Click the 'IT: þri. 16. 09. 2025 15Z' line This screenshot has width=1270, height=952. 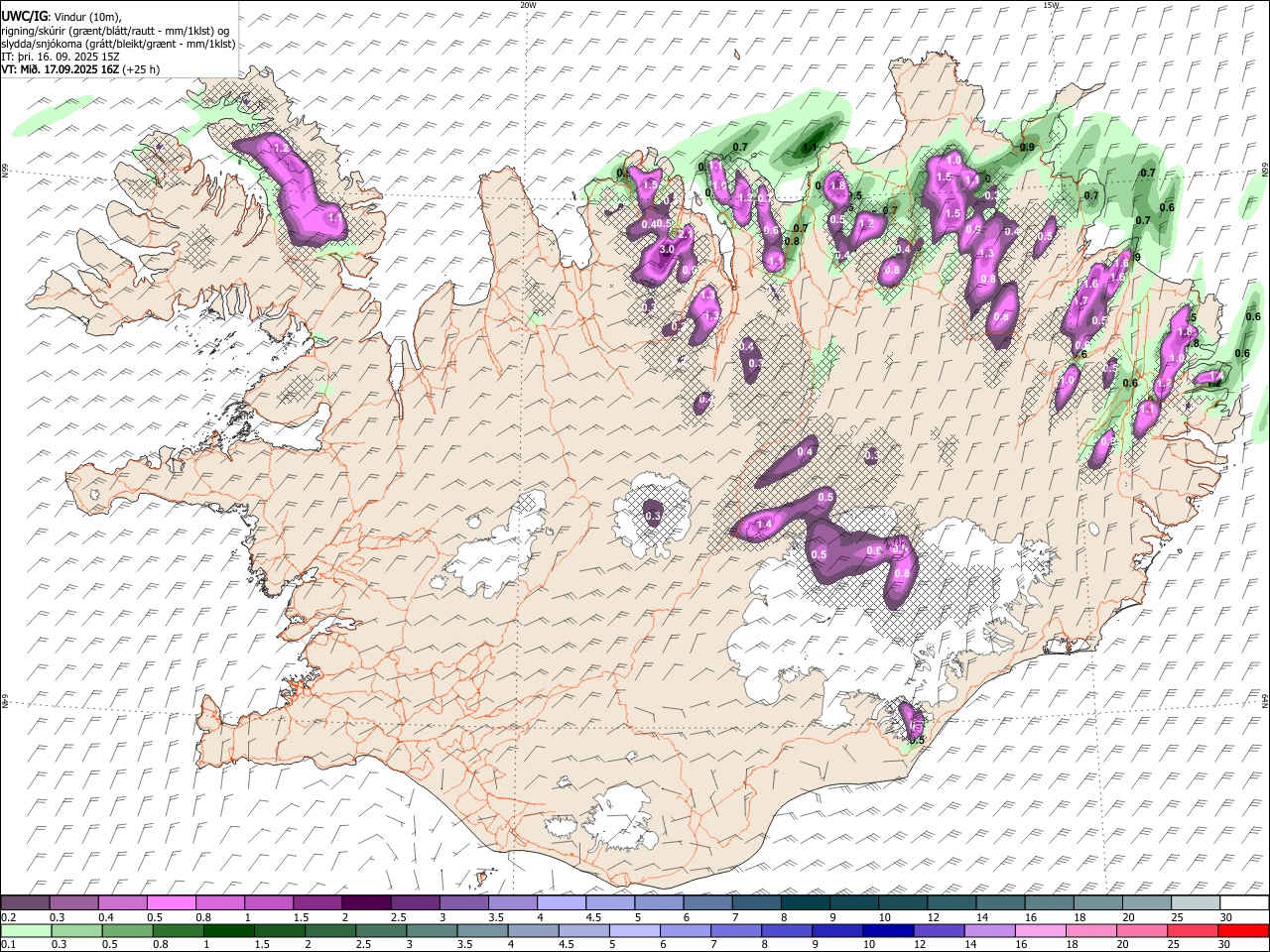(x=61, y=57)
